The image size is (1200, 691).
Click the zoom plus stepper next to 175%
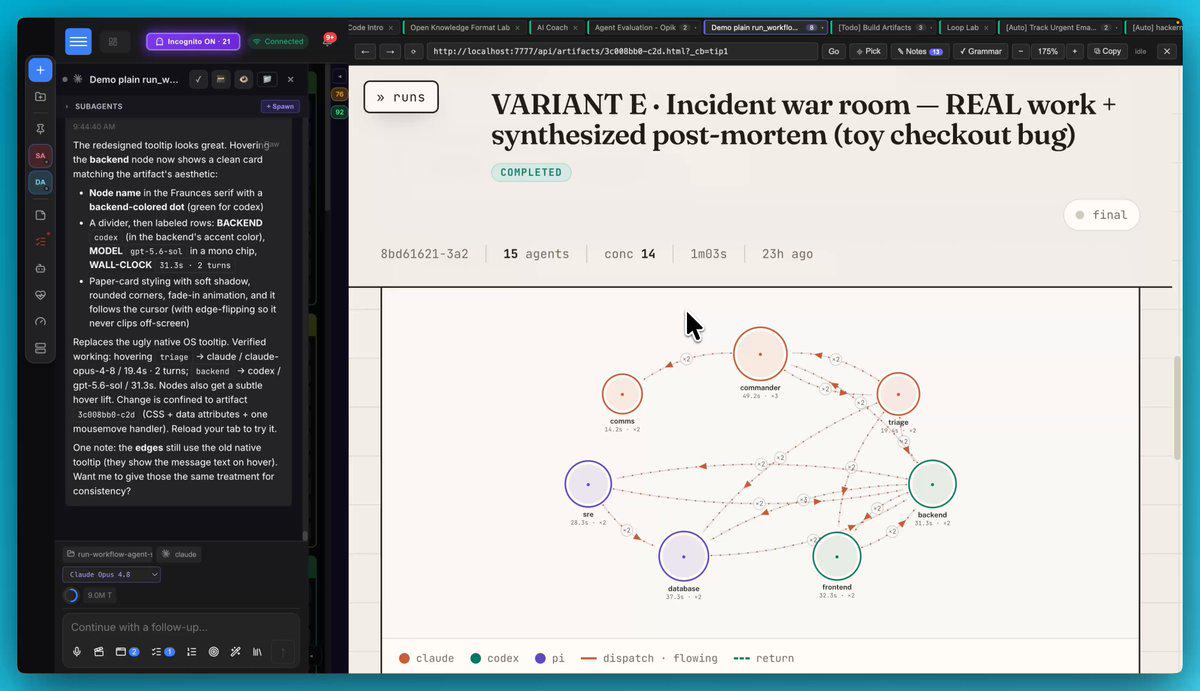(x=1074, y=51)
